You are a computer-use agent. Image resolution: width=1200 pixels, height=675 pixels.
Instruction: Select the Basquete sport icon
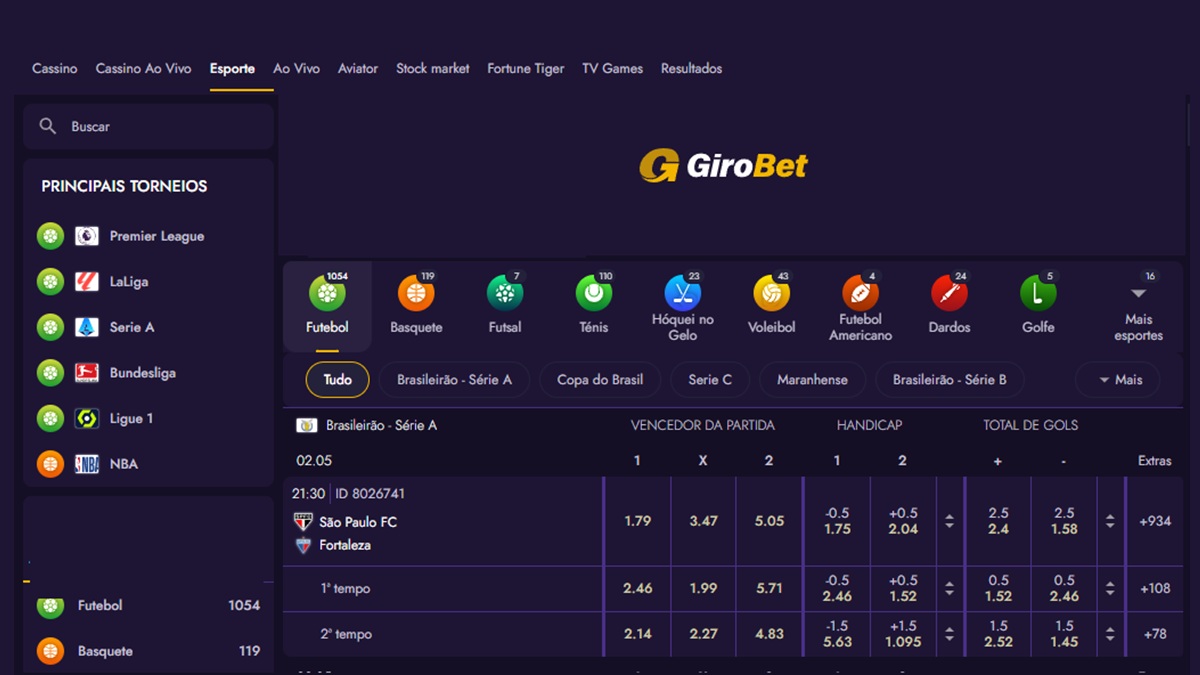point(416,294)
